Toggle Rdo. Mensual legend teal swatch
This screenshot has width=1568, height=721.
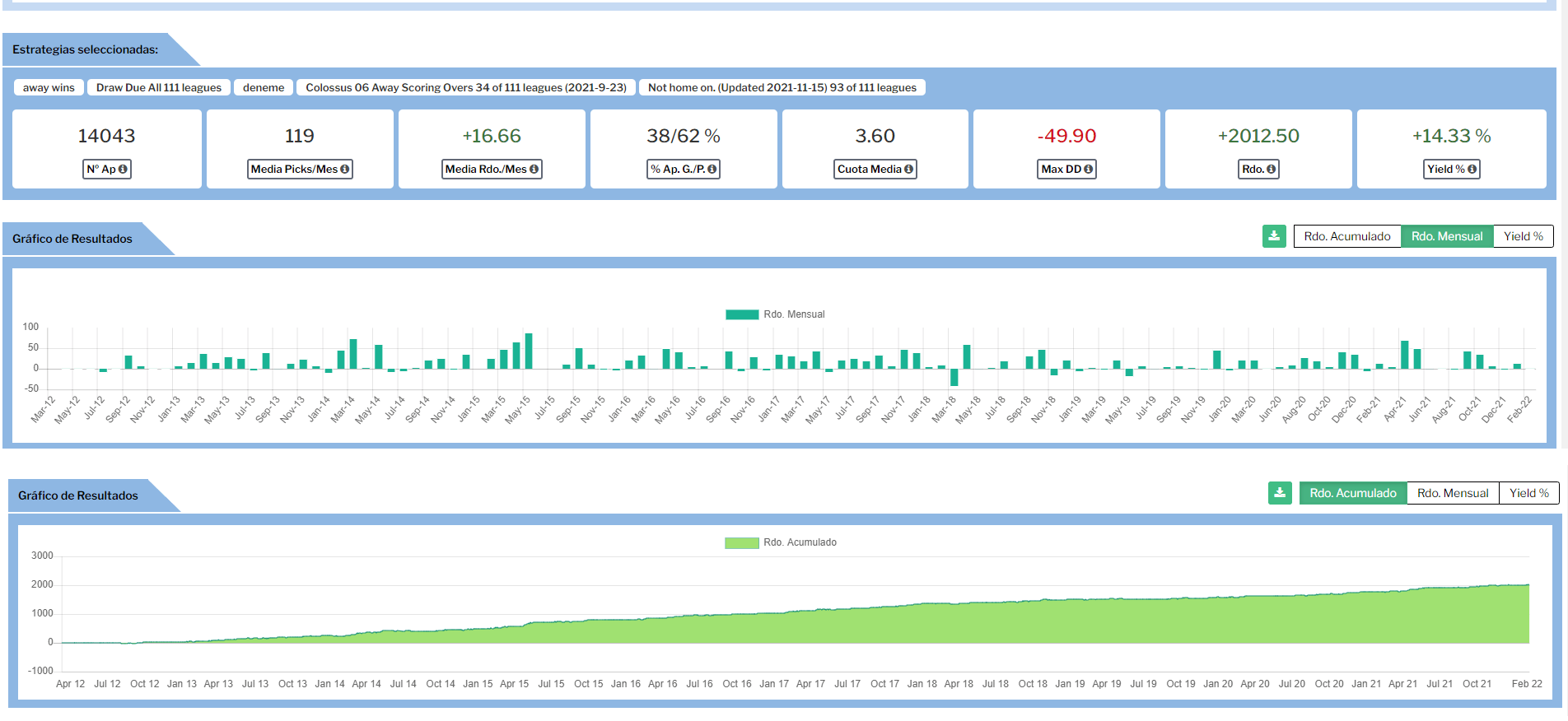click(741, 314)
